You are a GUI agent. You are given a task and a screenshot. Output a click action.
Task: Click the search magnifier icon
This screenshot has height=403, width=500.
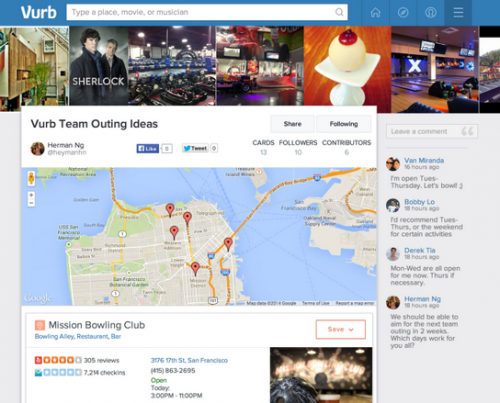click(339, 12)
